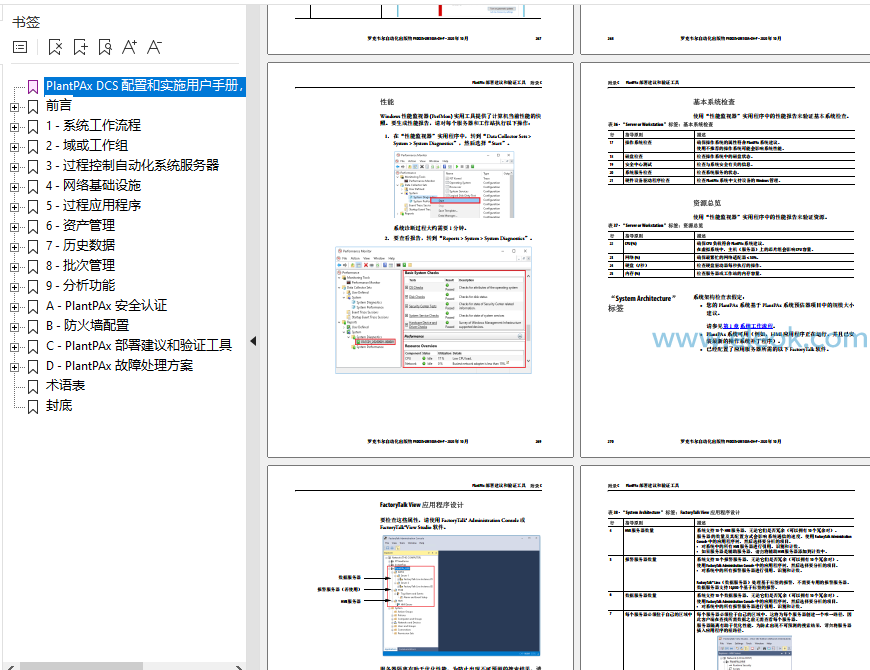The width and height of the screenshot is (870, 670).
Task: Click the 资源总览 heading on page 270
Action: 706,203
